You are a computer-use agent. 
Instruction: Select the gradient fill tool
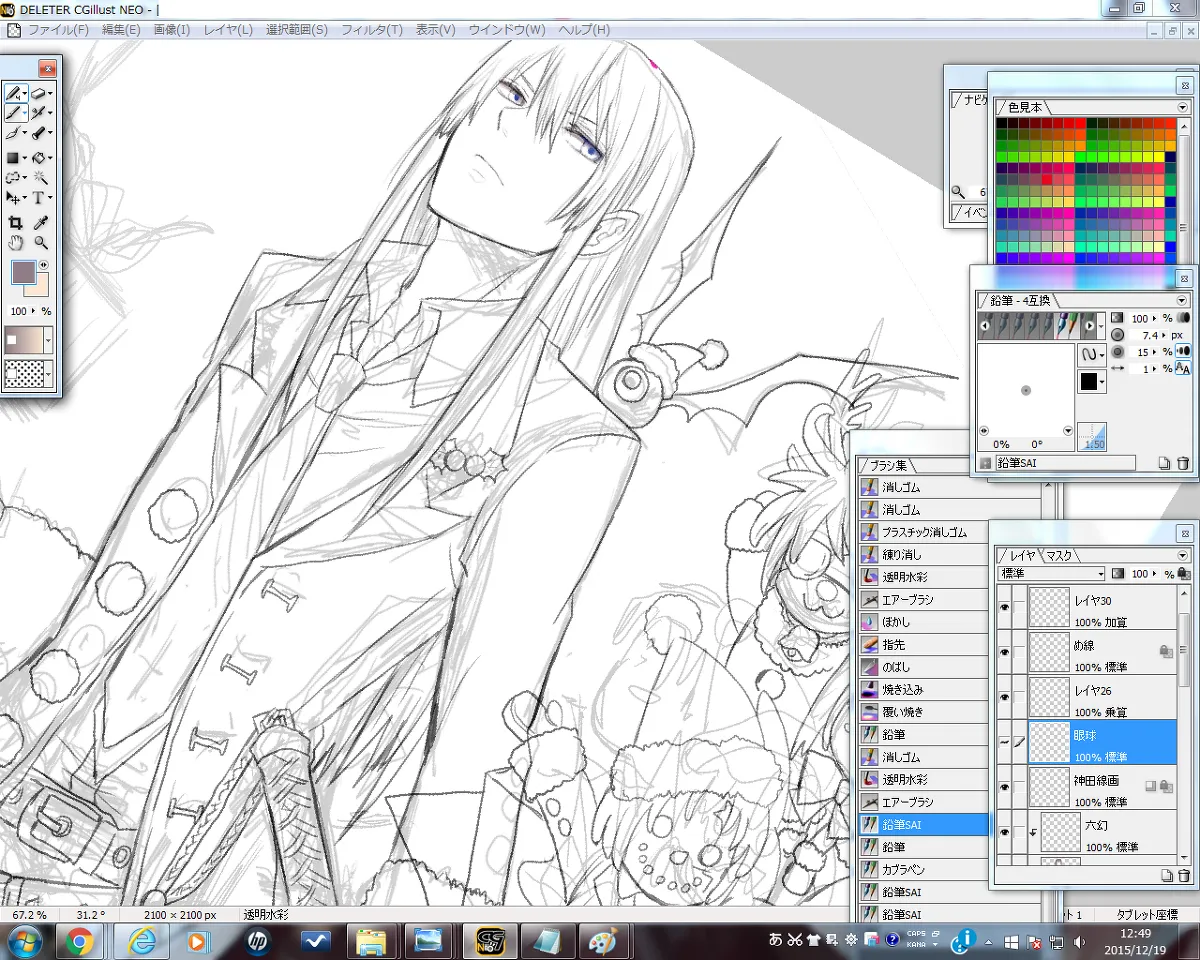pyautogui.click(x=13, y=158)
